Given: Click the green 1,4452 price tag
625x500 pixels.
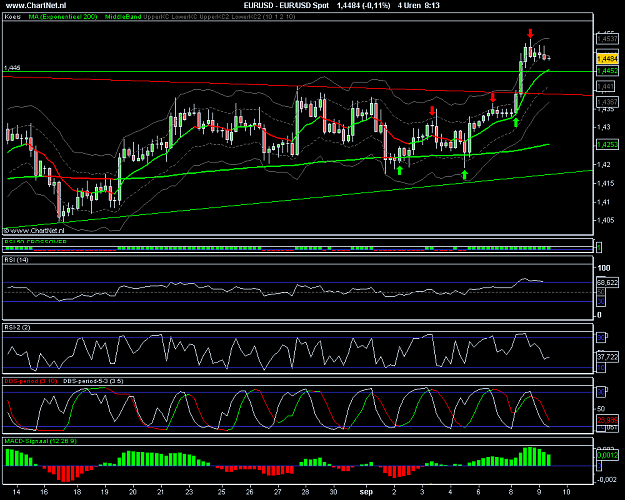Looking at the screenshot, I should pos(607,71).
